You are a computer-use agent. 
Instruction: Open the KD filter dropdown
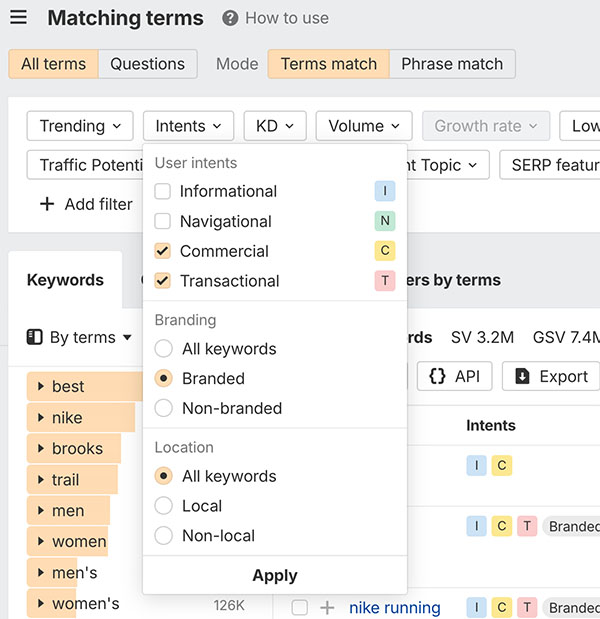(275, 126)
